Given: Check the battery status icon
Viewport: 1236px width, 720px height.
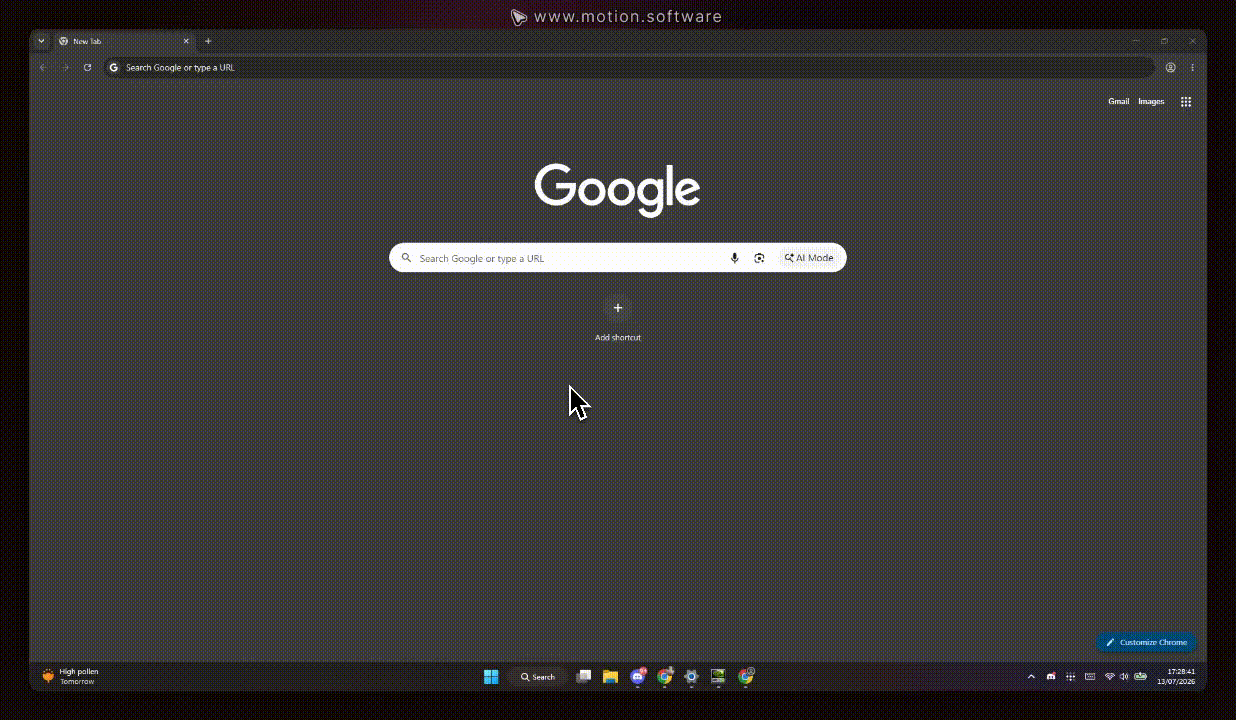Looking at the screenshot, I should pos(1140,677).
